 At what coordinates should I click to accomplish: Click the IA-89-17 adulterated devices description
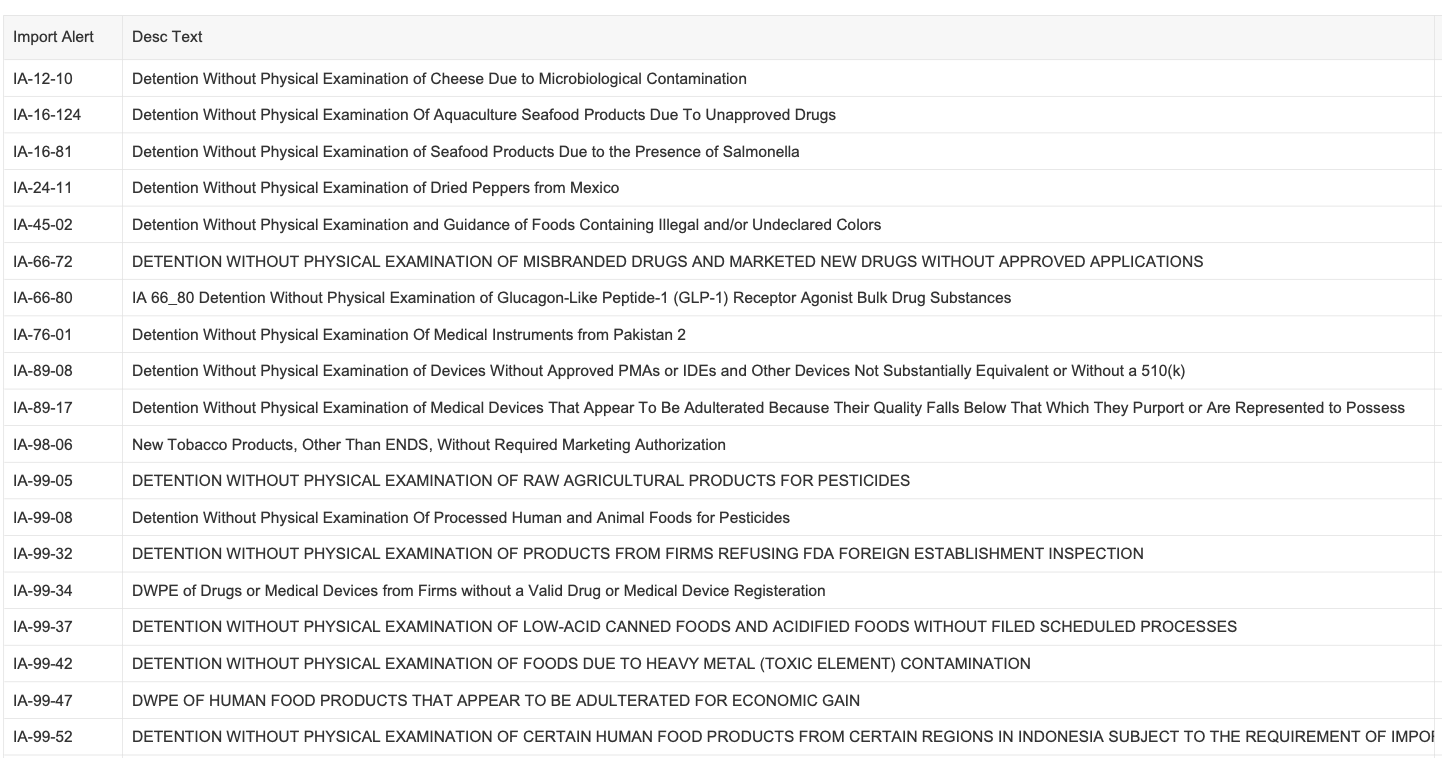click(768, 408)
